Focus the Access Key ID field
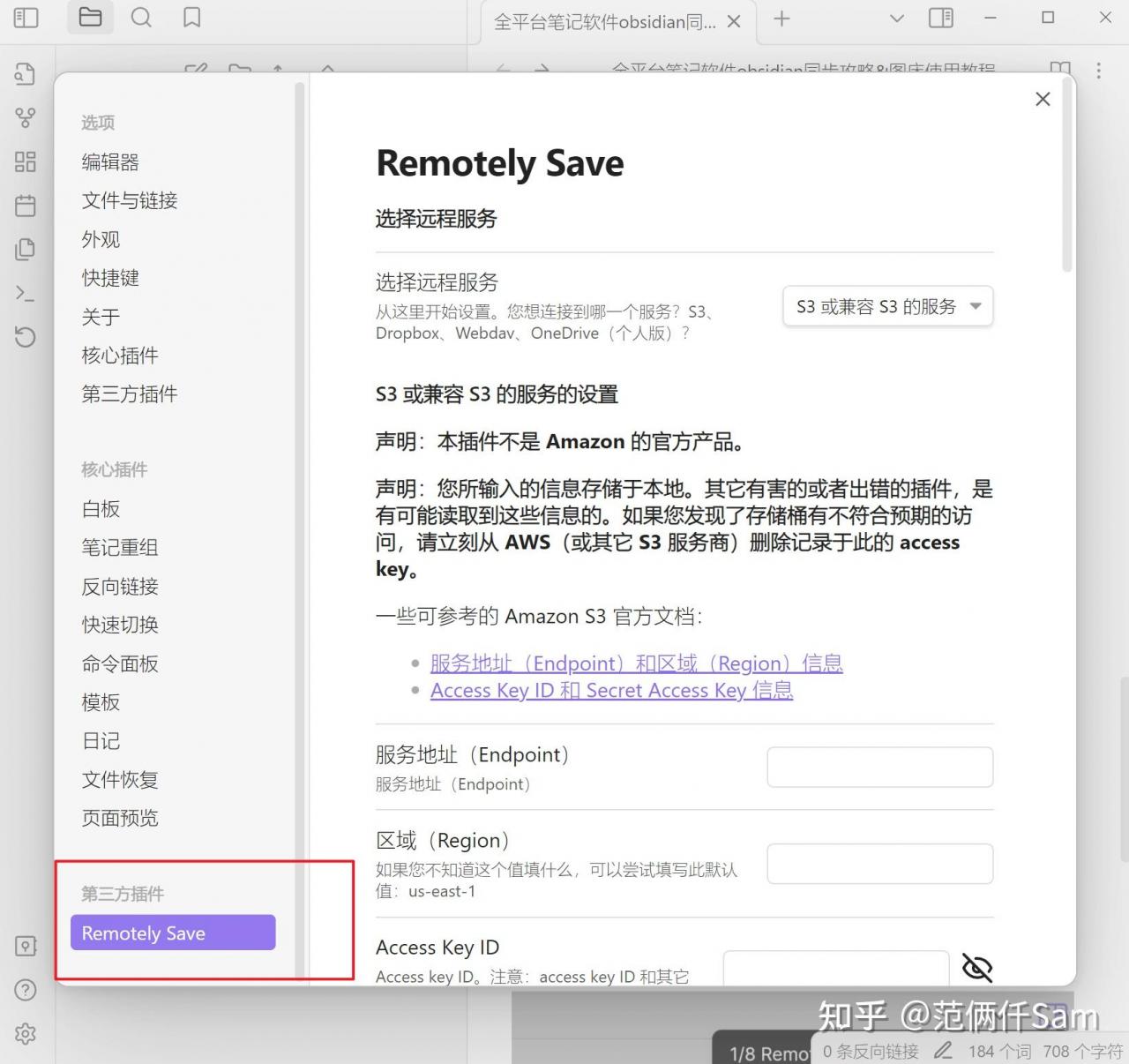Image resolution: width=1129 pixels, height=1064 pixels. (x=836, y=968)
